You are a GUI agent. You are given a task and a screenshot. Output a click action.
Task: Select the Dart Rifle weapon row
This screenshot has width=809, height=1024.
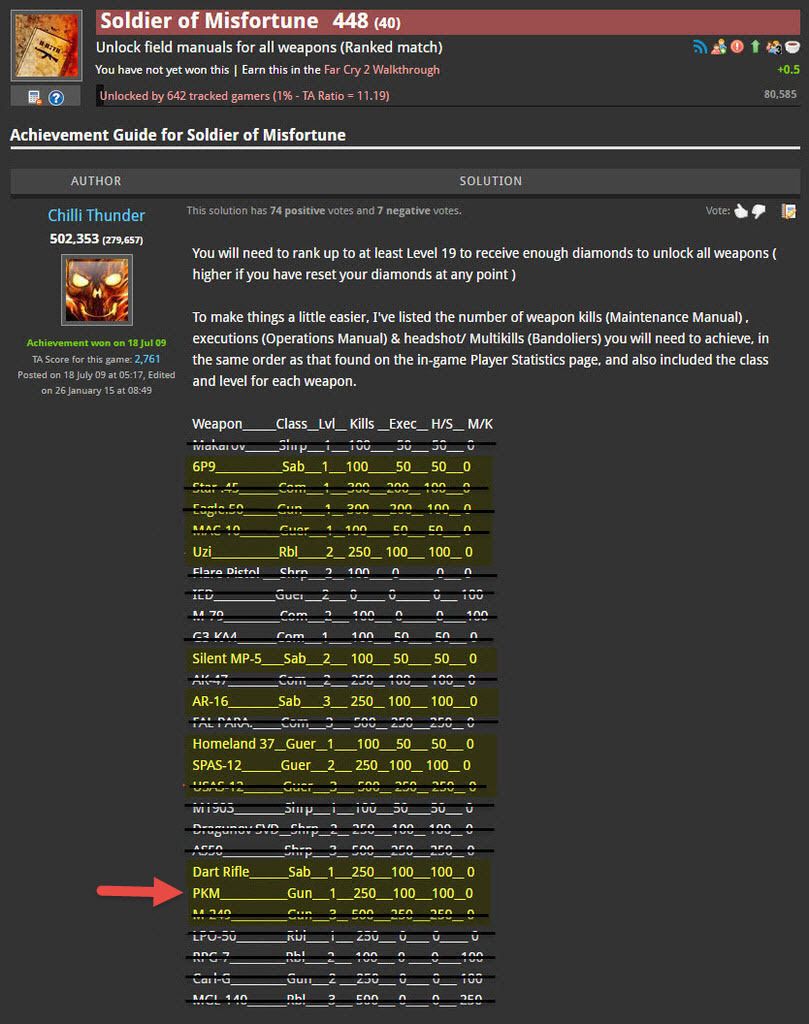334,871
